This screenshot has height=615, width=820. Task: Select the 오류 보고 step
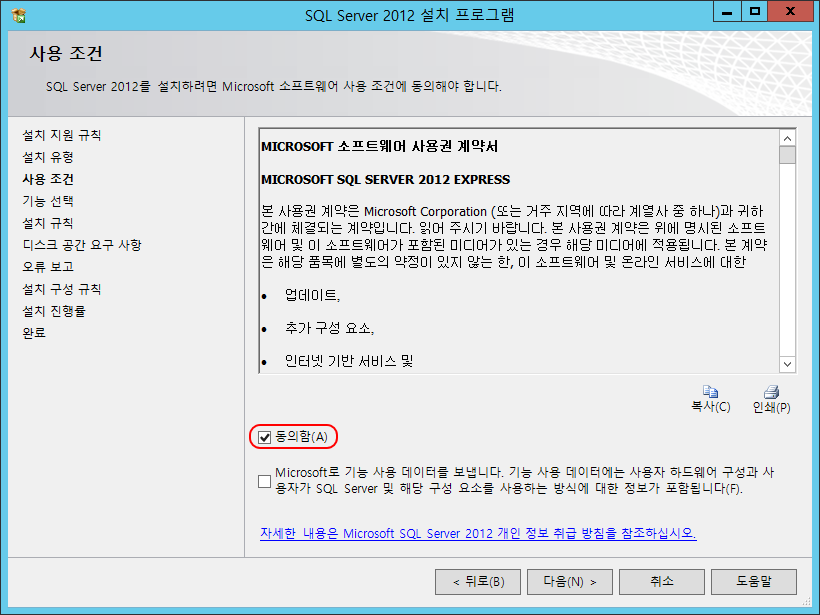(48, 267)
